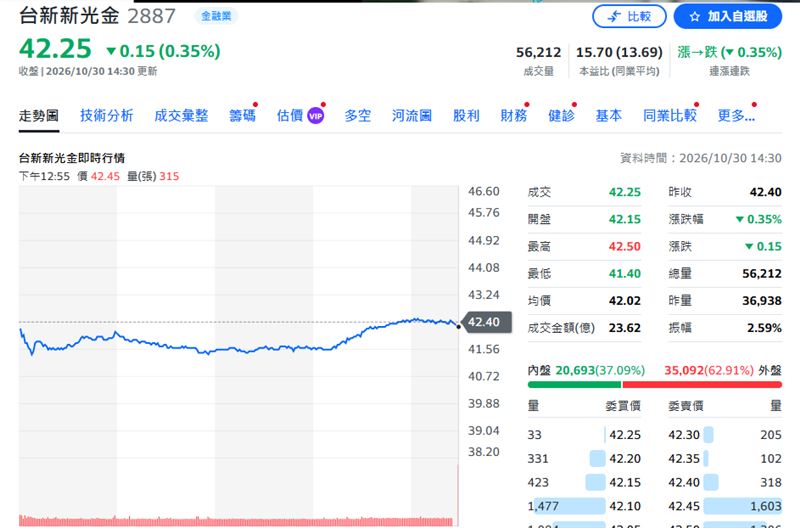The image size is (800, 528).
Task: Click the 漲→跌 streak indicator
Action: click(x=730, y=53)
